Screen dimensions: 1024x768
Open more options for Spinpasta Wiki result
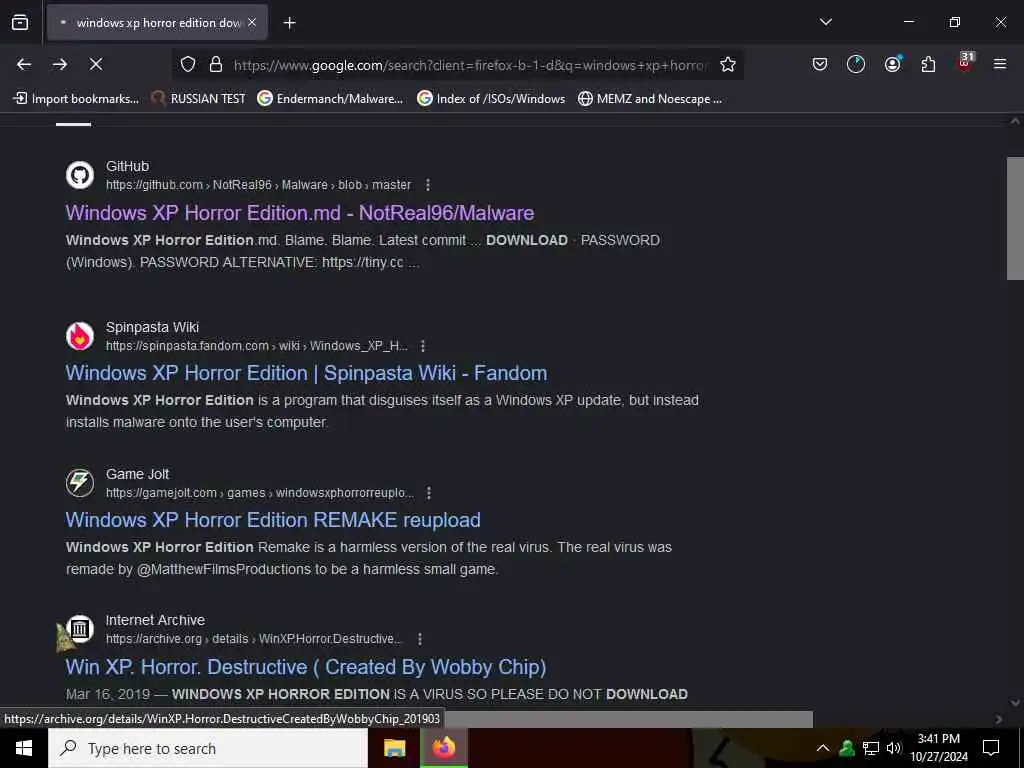click(x=423, y=345)
